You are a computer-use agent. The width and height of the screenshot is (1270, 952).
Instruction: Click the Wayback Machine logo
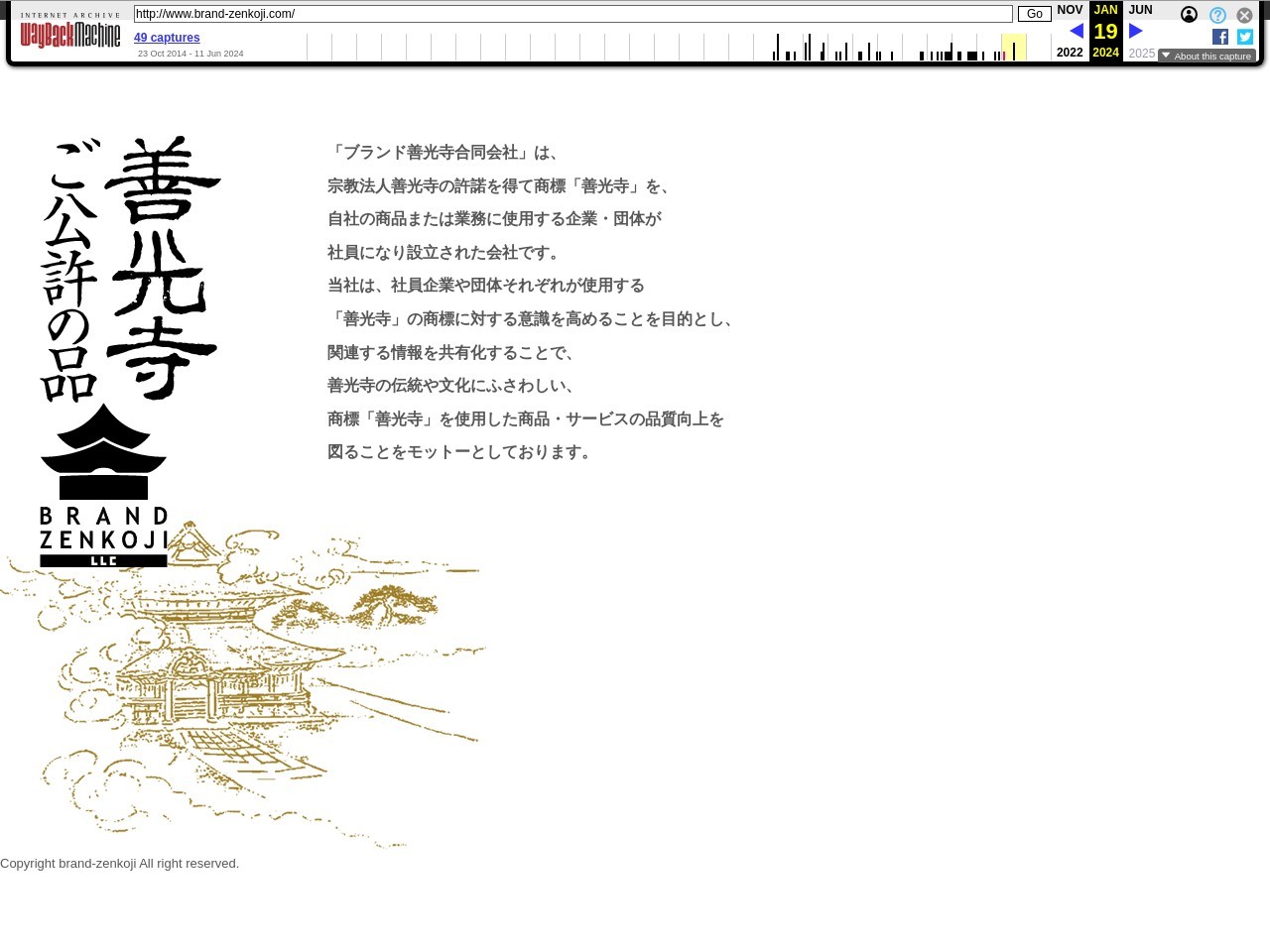click(x=70, y=31)
